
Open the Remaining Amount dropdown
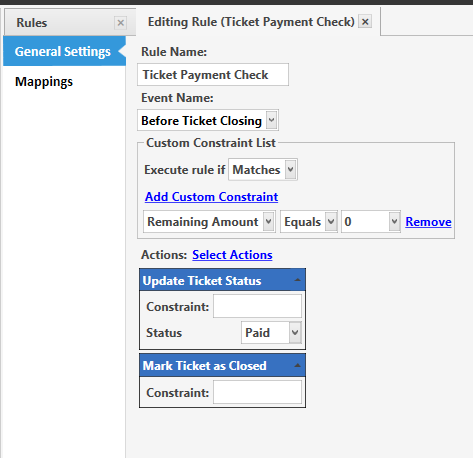[209, 222]
